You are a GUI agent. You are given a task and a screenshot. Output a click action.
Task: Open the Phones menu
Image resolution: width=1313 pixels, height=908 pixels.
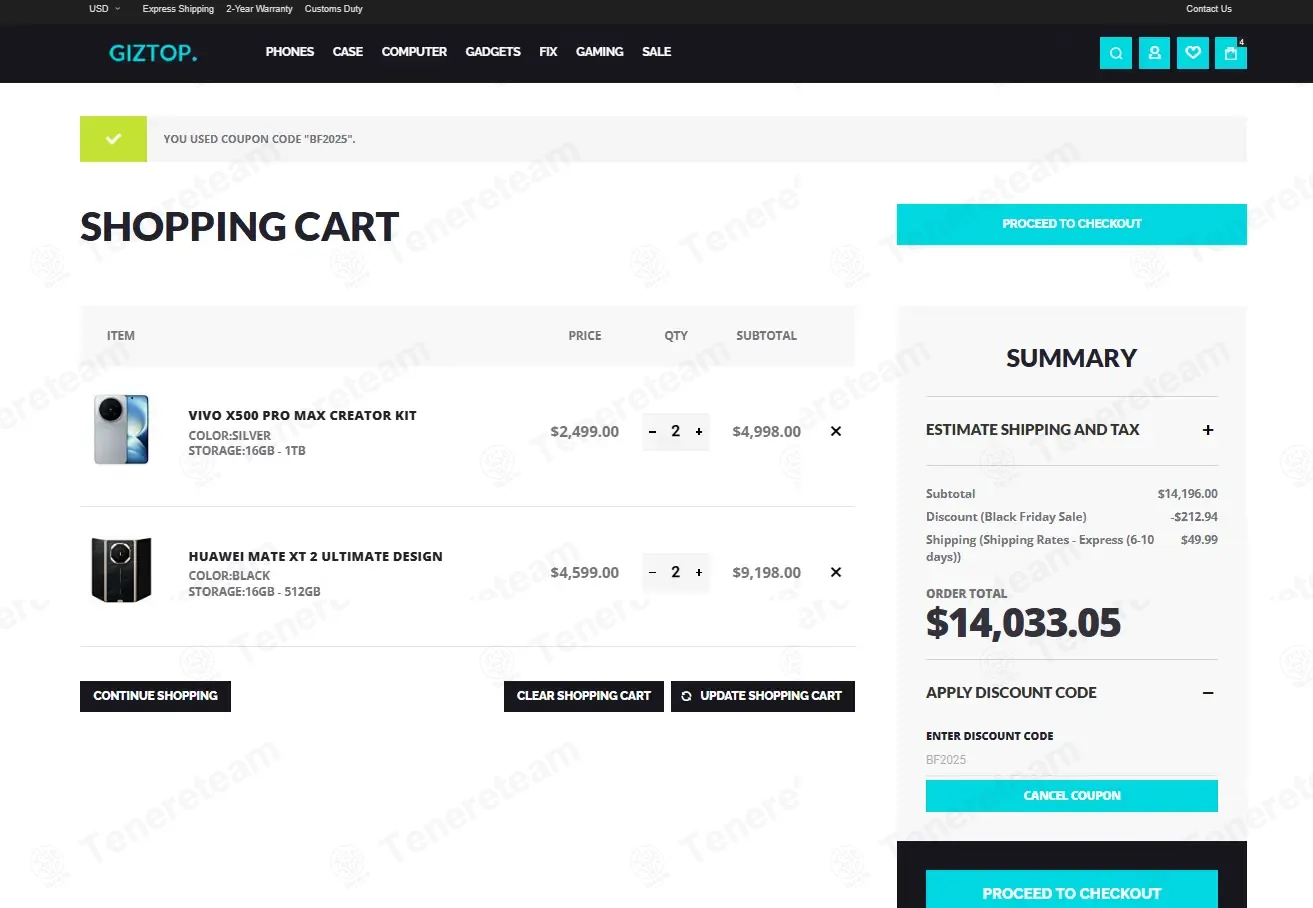290,52
